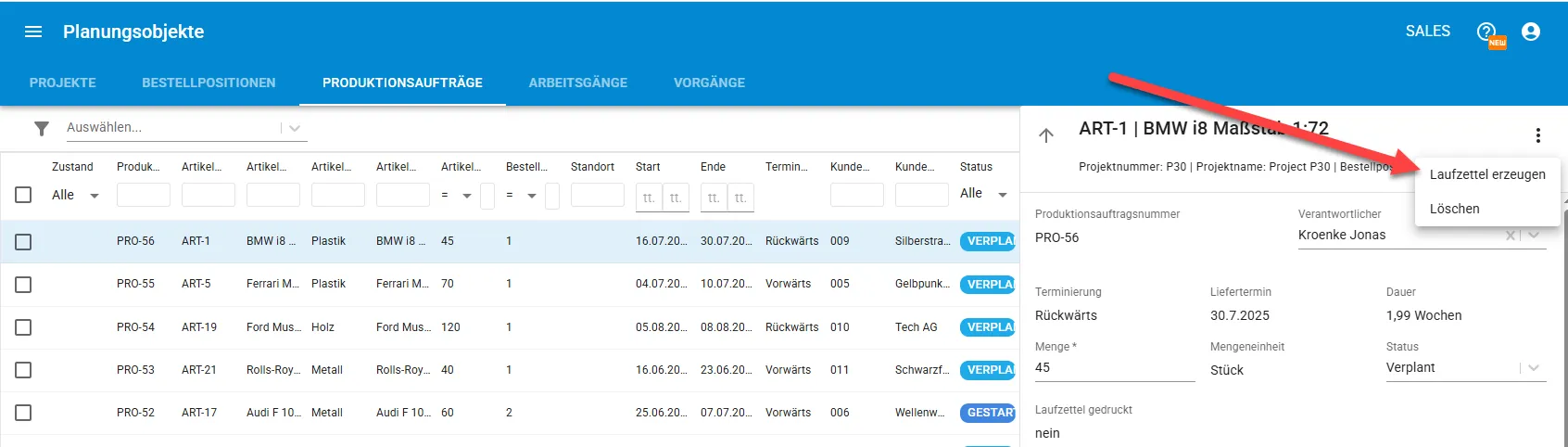
Task: Click the filter funnel icon
Action: point(42,128)
